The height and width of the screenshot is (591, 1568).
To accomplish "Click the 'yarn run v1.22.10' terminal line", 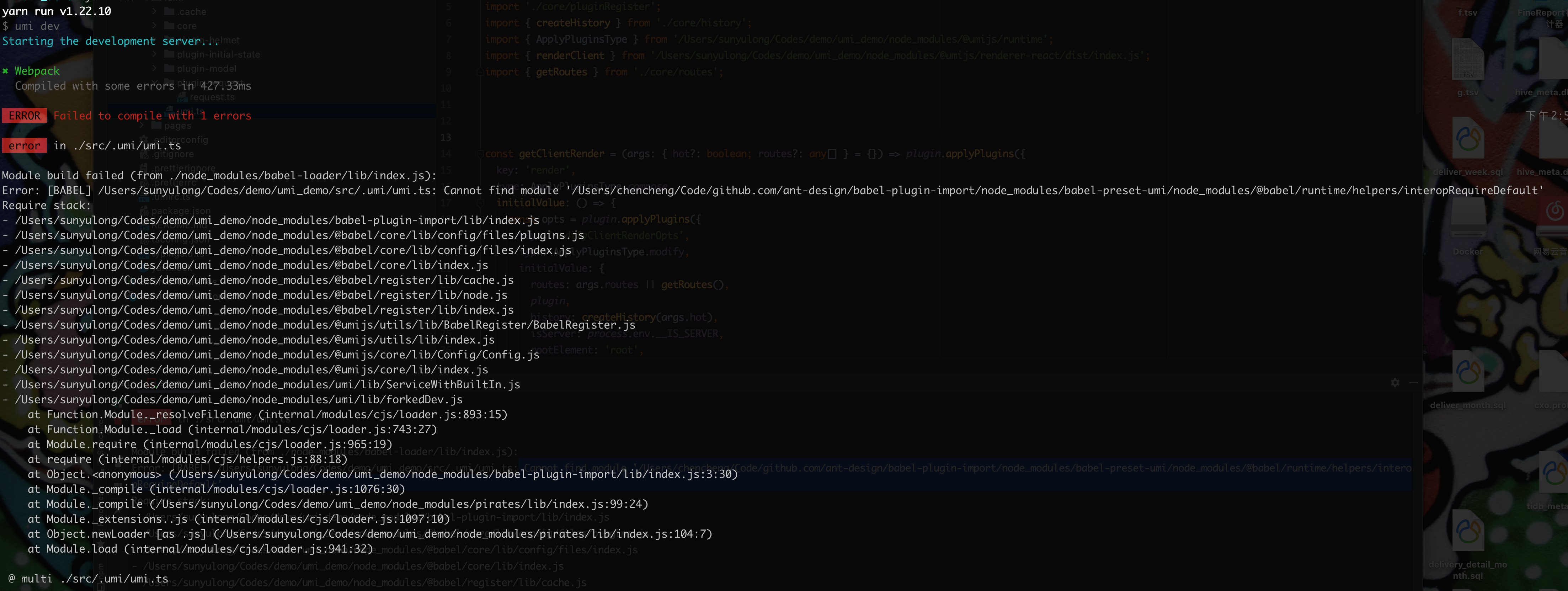I will [57, 11].
